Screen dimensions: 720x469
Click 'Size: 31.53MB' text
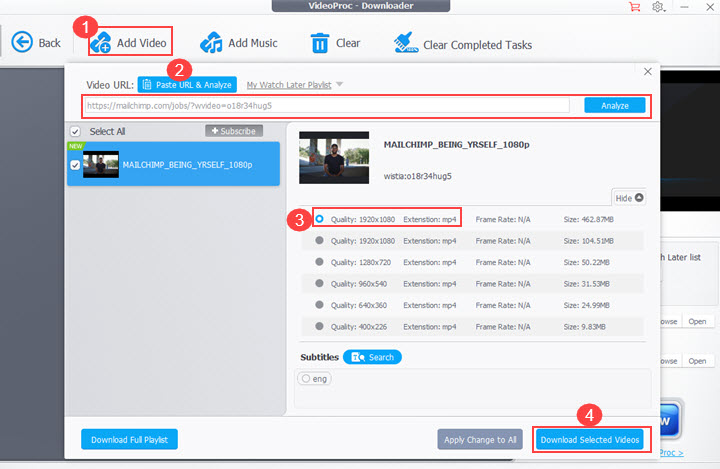pos(586,284)
